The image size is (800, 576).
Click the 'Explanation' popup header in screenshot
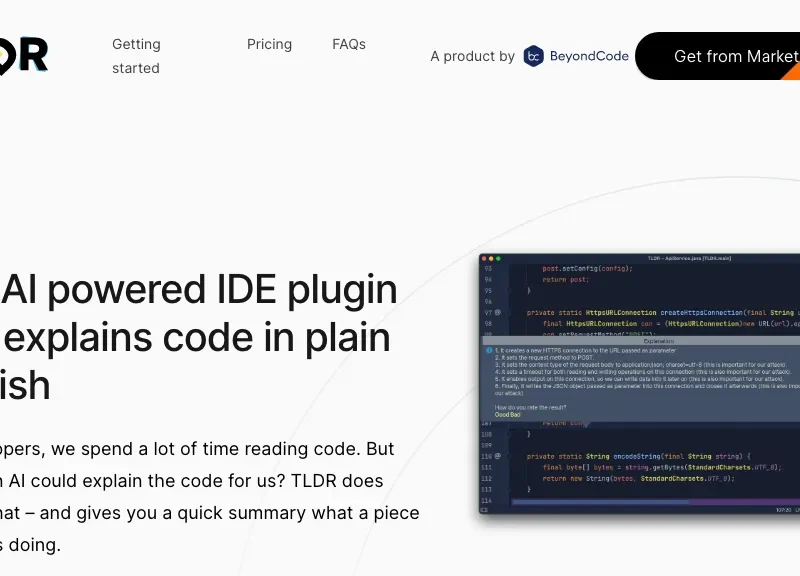pyautogui.click(x=658, y=341)
